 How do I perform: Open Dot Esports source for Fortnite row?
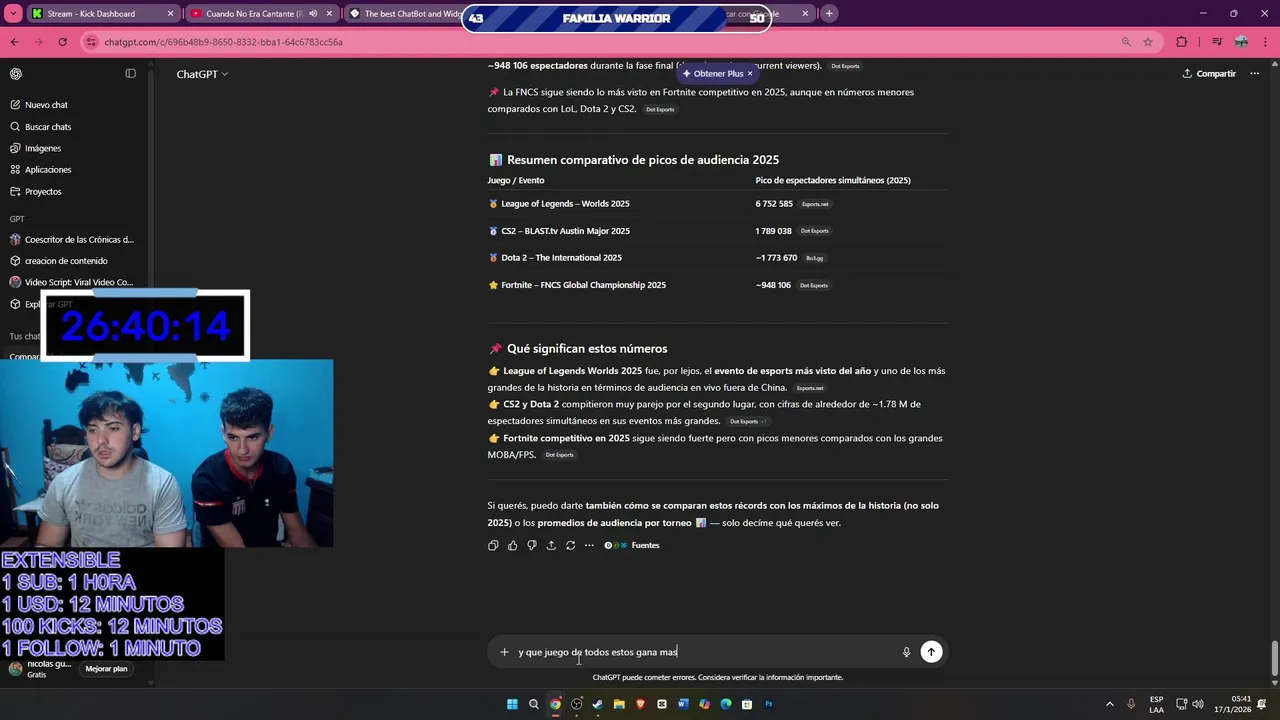pyautogui.click(x=814, y=285)
